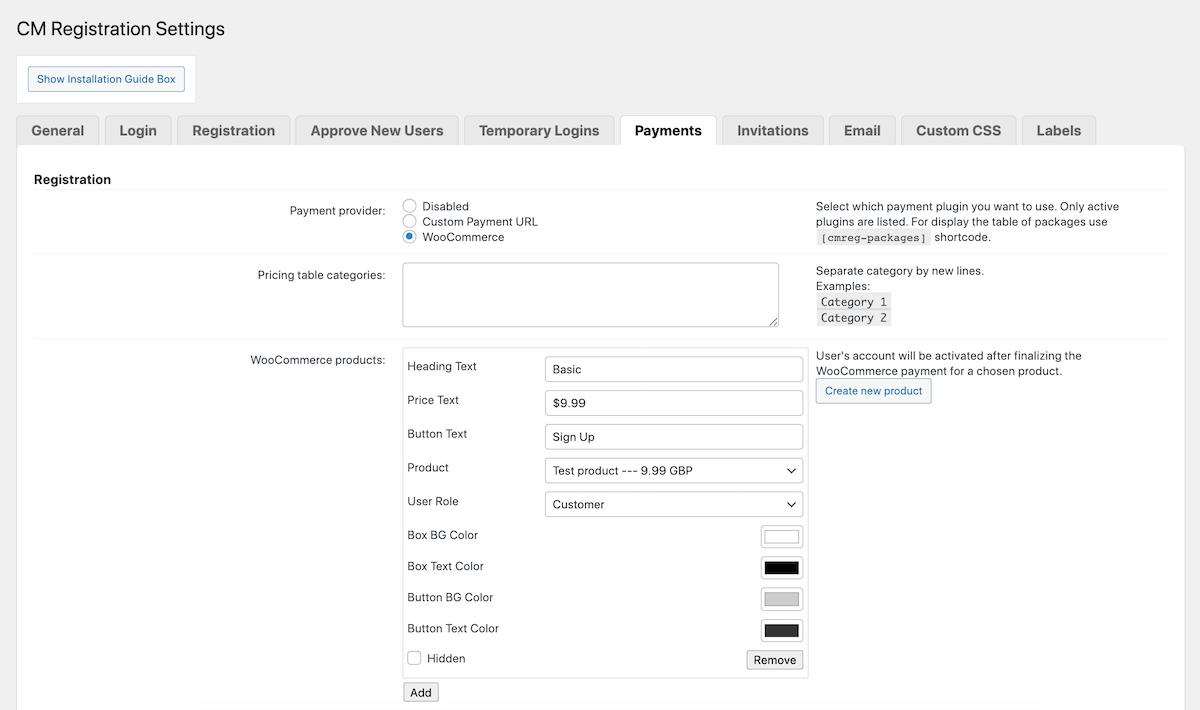Remove the Basic product entry
This screenshot has width=1200, height=710.
point(775,660)
